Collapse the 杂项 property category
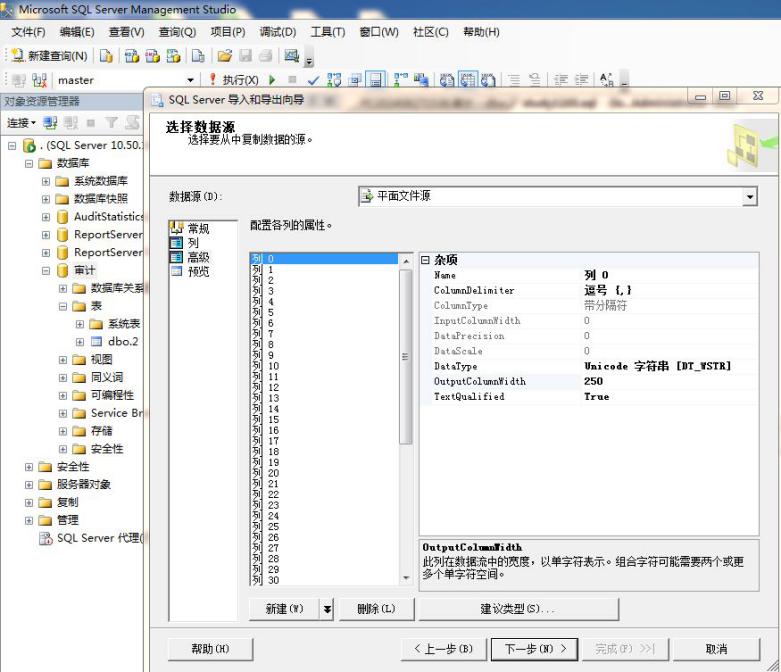 pos(425,260)
